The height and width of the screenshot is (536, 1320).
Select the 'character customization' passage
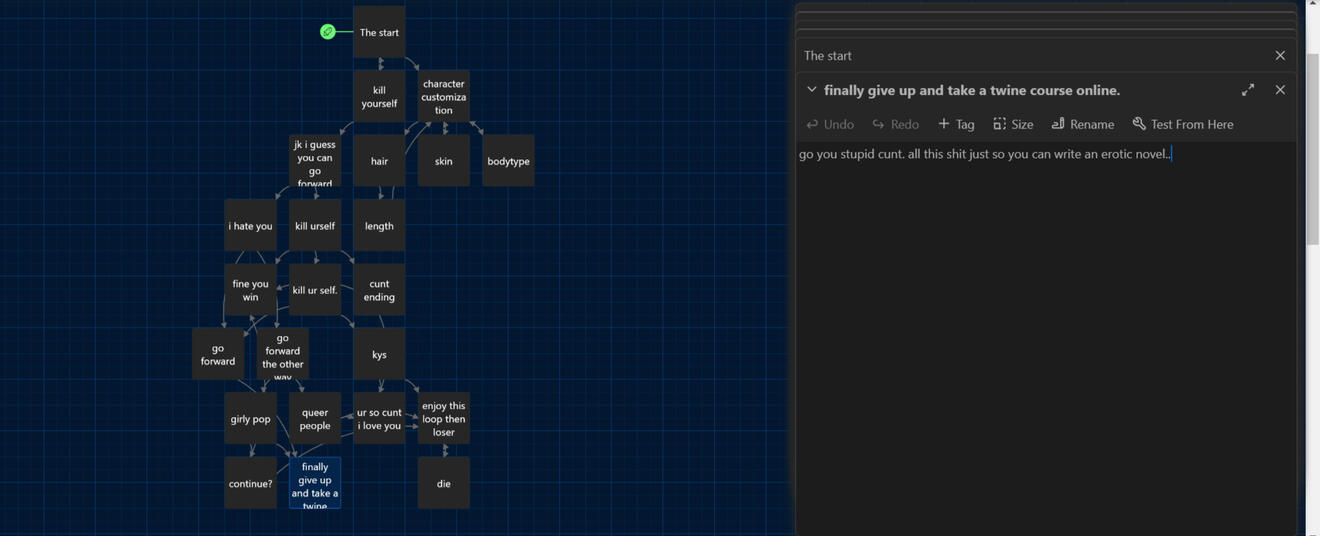click(443, 97)
